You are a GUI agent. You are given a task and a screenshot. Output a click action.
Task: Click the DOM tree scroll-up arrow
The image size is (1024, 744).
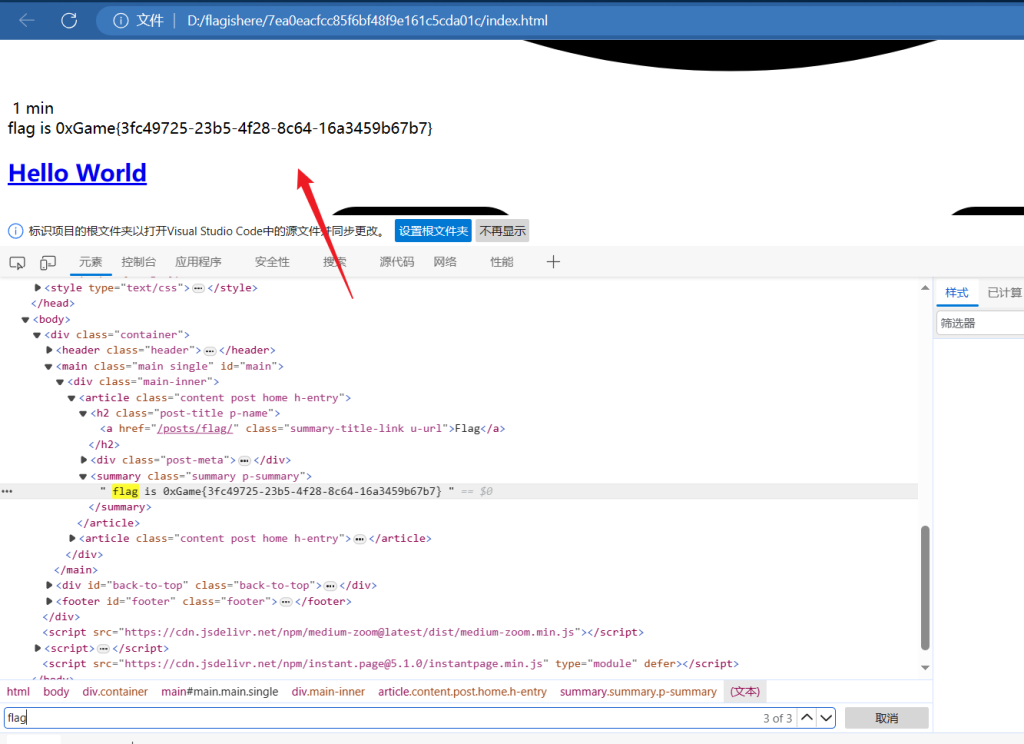click(925, 288)
